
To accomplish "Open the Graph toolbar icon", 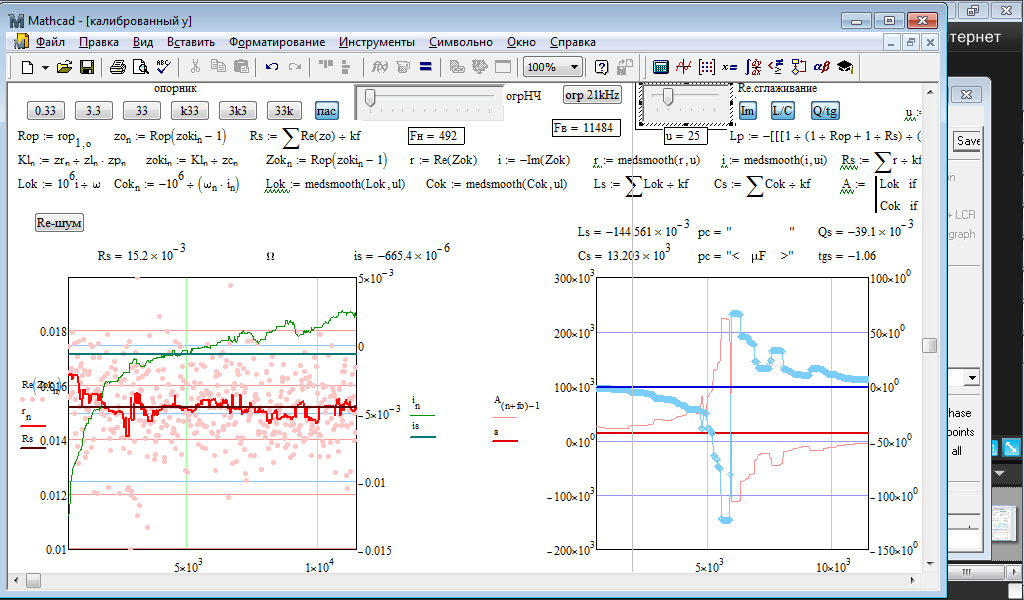I will click(x=684, y=67).
